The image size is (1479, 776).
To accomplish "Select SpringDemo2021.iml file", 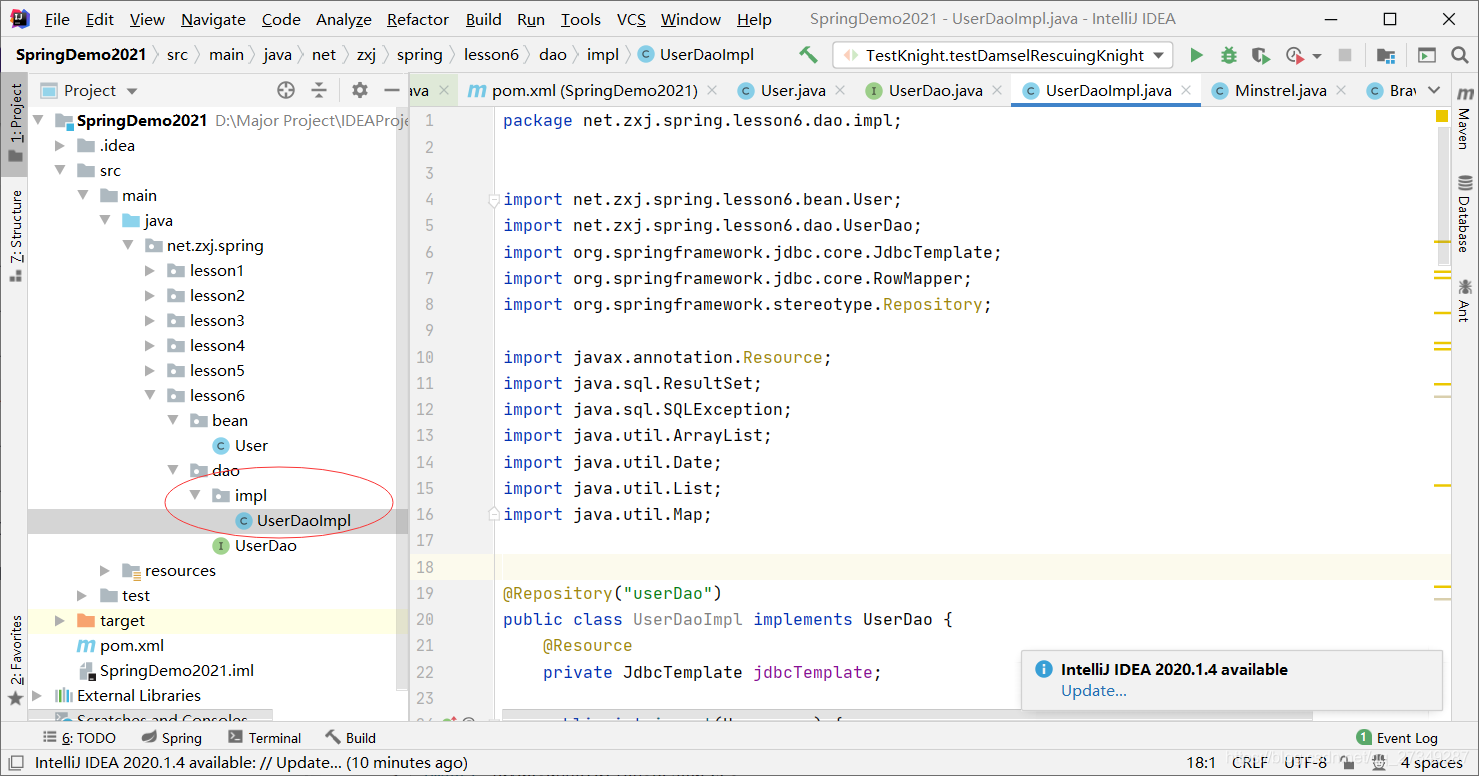I will tap(177, 670).
